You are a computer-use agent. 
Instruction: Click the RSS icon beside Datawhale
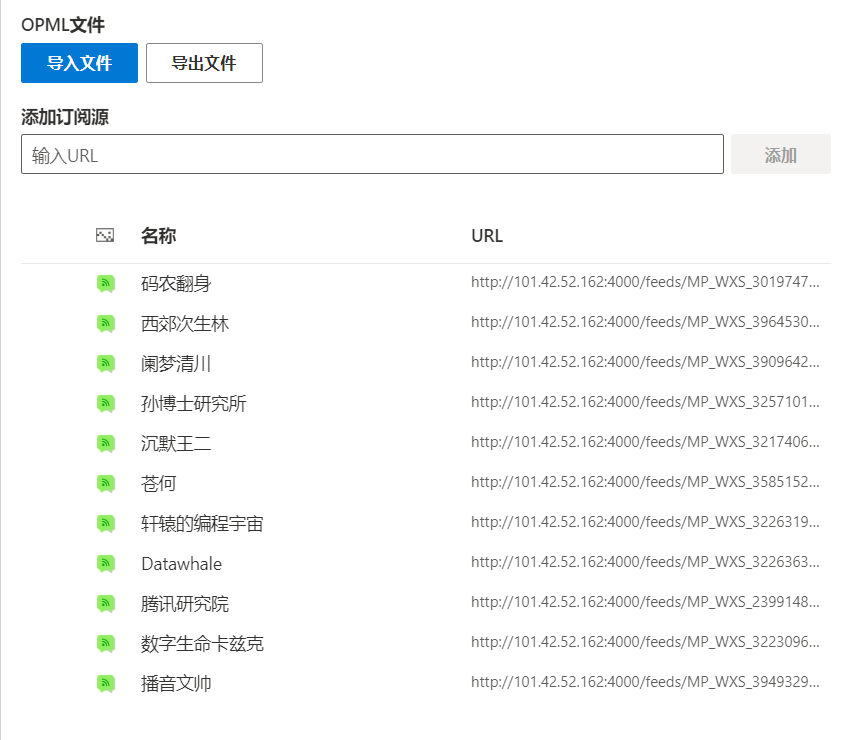106,563
